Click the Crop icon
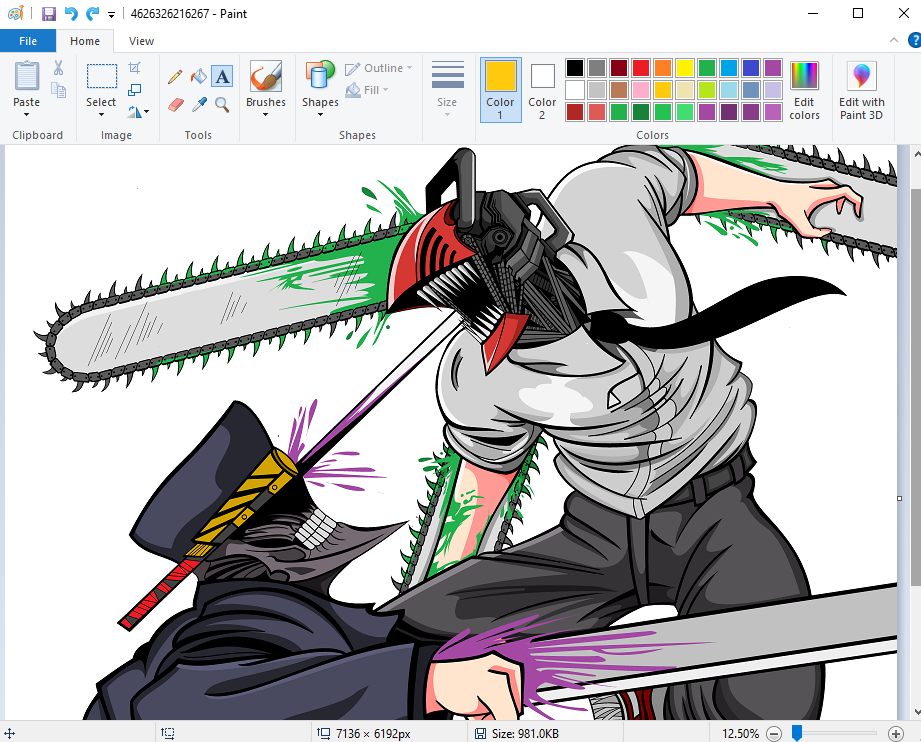 (x=135, y=68)
